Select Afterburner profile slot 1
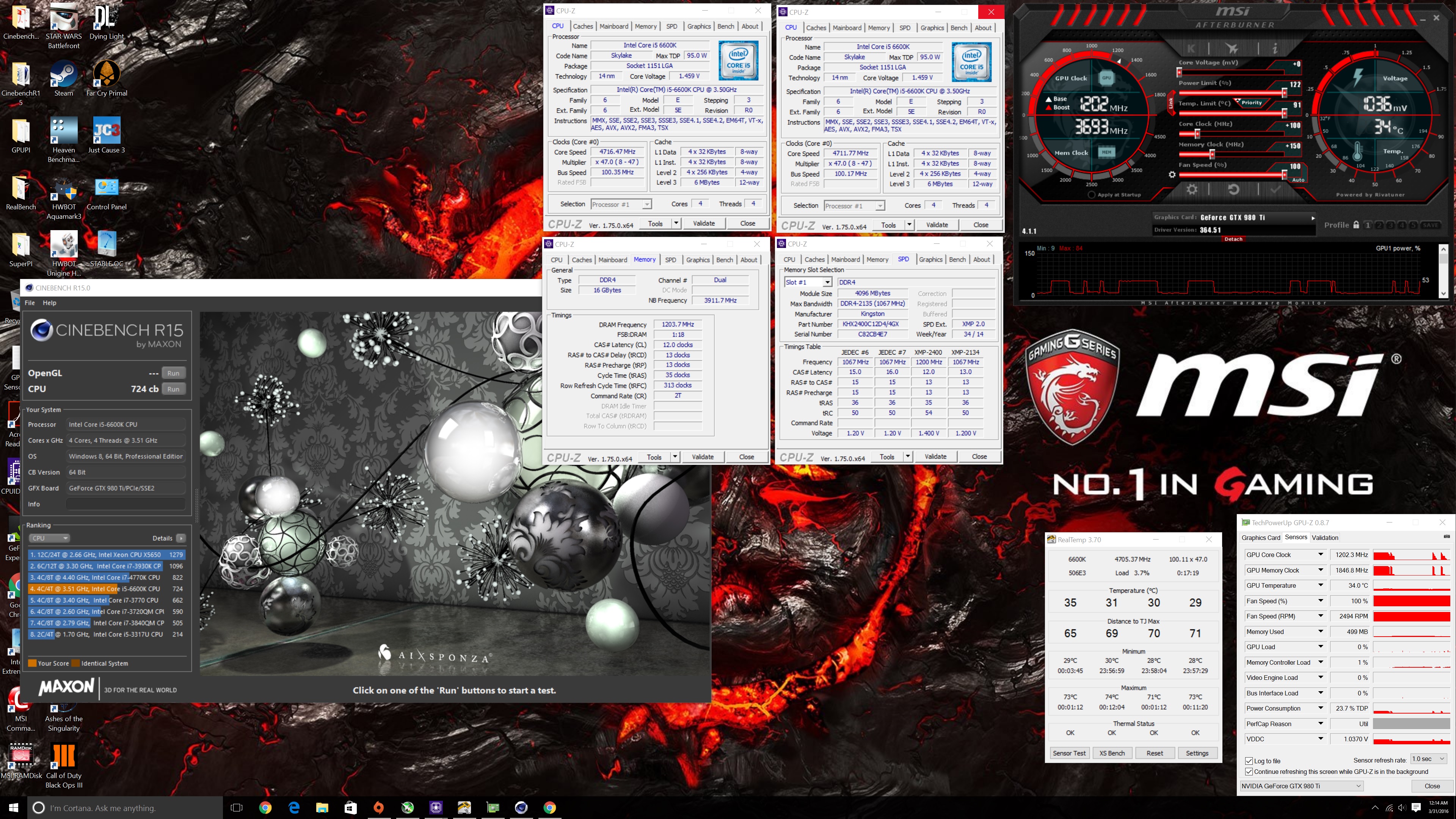 pos(1368,225)
